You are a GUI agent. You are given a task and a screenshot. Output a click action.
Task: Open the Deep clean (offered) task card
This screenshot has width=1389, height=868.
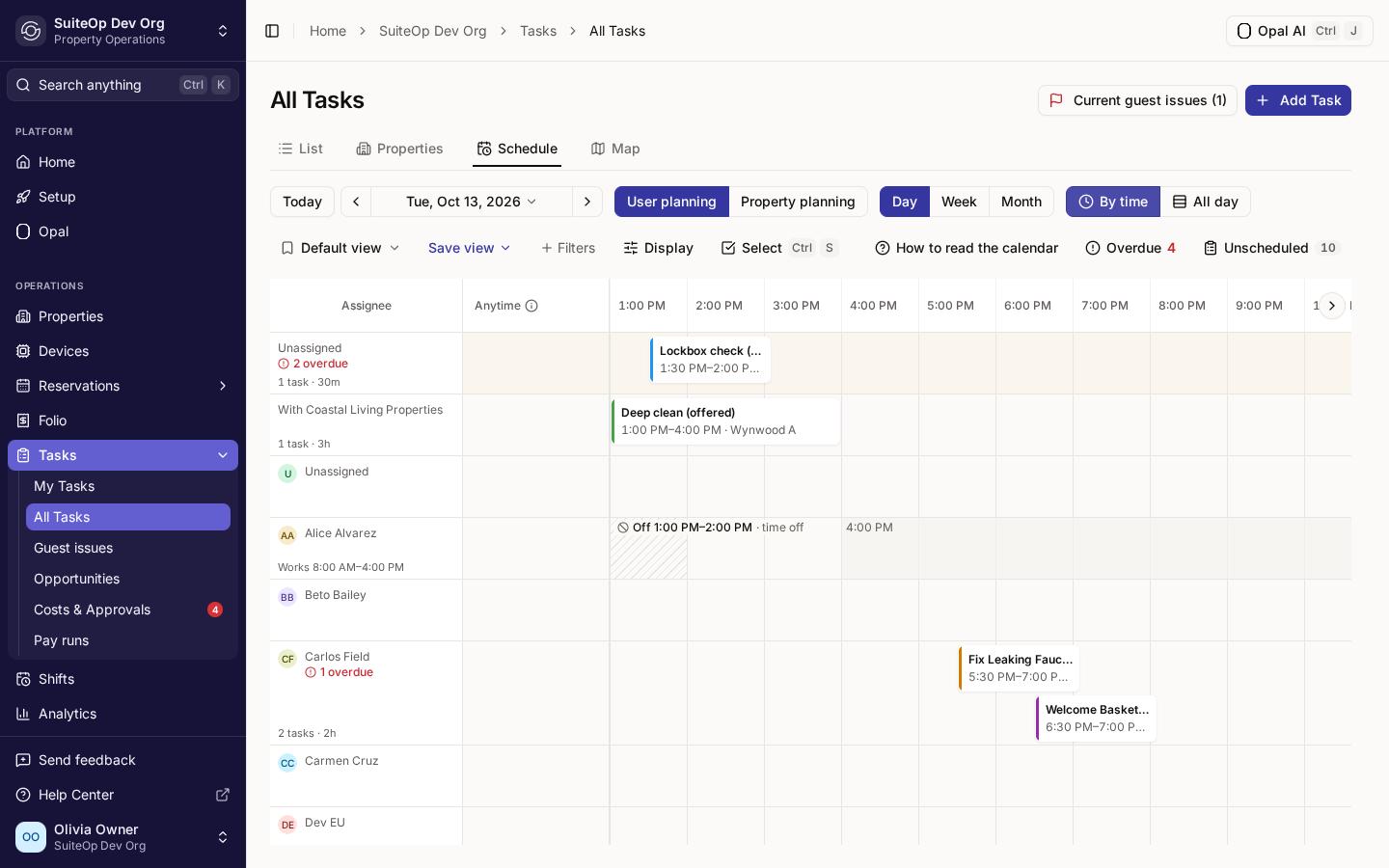(x=726, y=421)
